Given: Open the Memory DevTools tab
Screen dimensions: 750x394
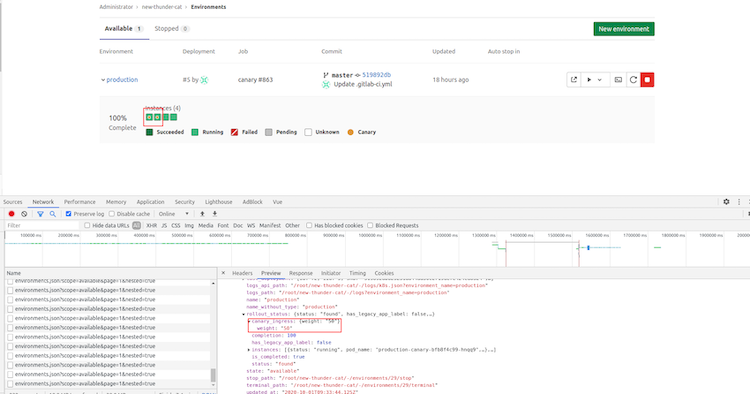Looking at the screenshot, I should pyautogui.click(x=116, y=202).
